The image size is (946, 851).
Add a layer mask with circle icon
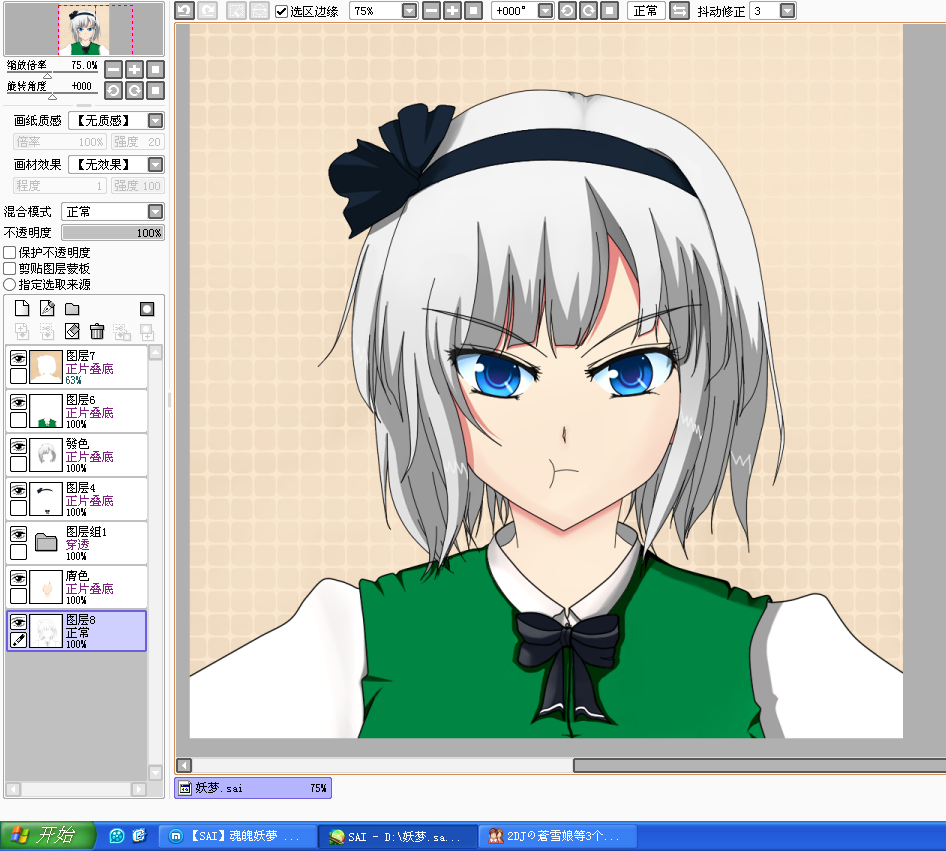[x=147, y=309]
